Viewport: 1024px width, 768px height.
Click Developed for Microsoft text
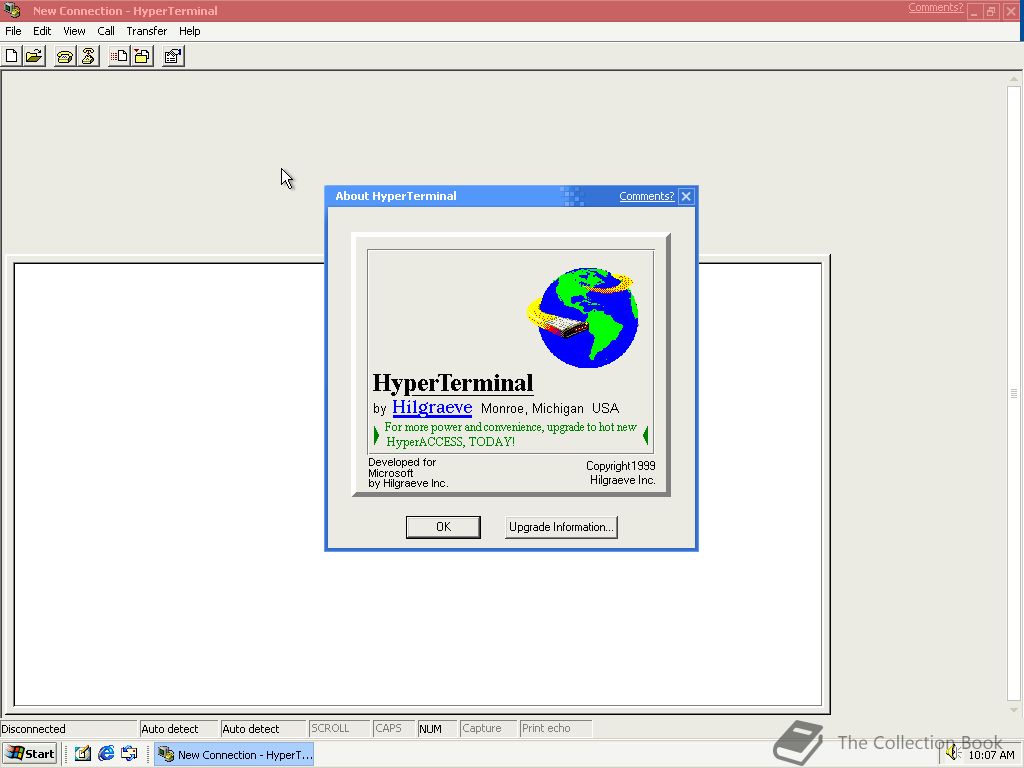click(408, 473)
